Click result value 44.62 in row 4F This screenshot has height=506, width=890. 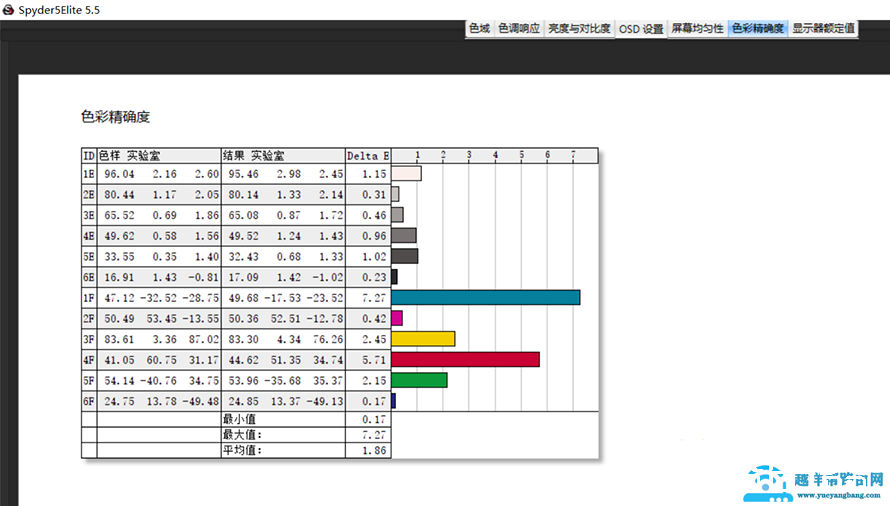[x=244, y=360]
